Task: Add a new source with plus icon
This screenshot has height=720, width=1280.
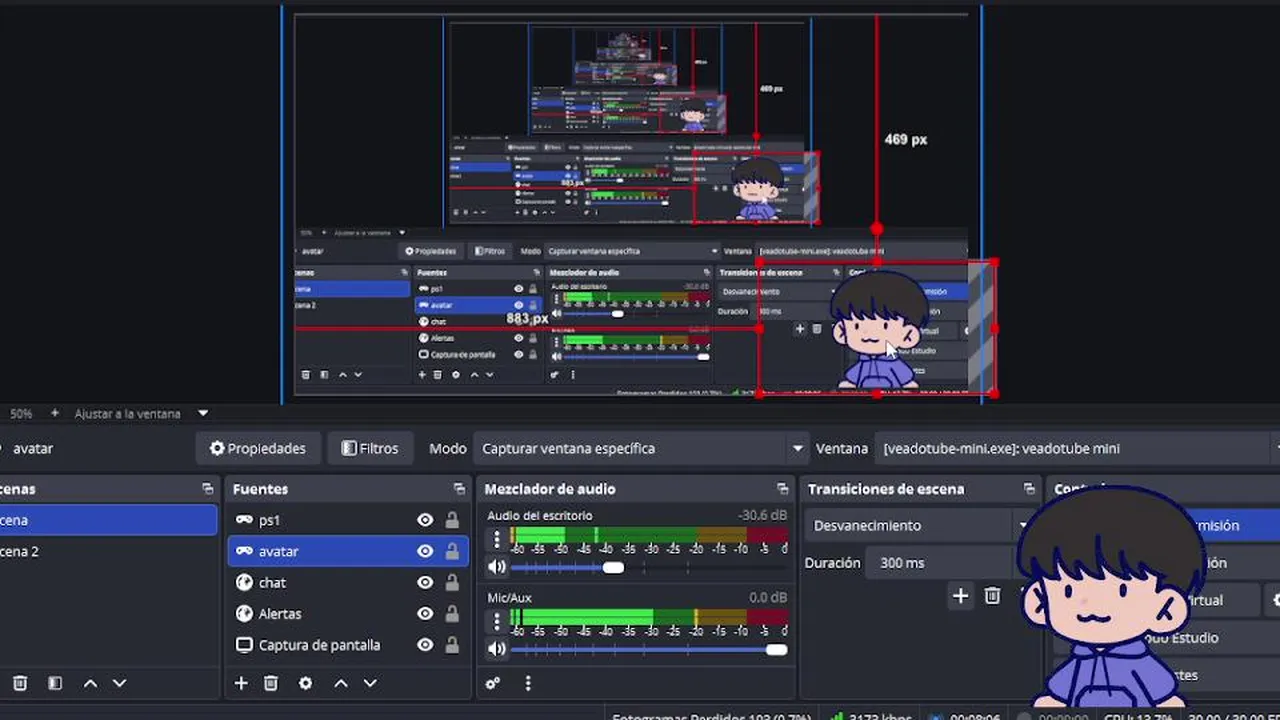Action: pyautogui.click(x=241, y=683)
